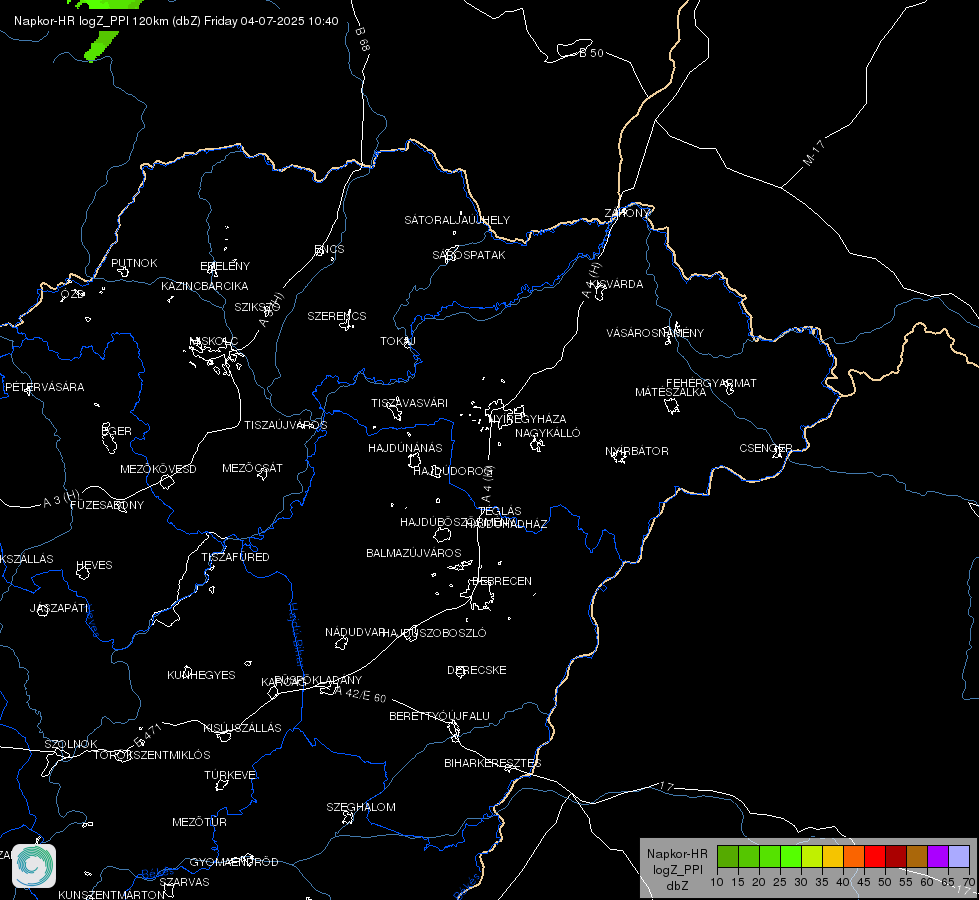The image size is (979, 900).
Task: Pick the 40-45 dbZ orange swatch
Action: coord(854,856)
